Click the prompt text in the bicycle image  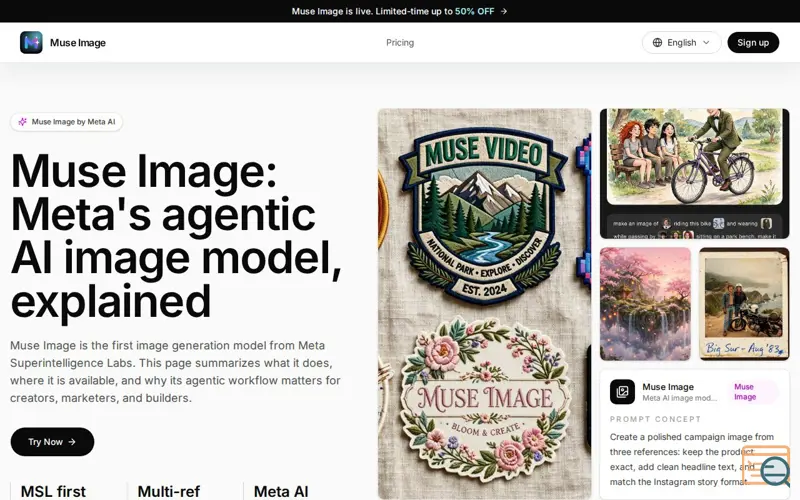point(694,229)
